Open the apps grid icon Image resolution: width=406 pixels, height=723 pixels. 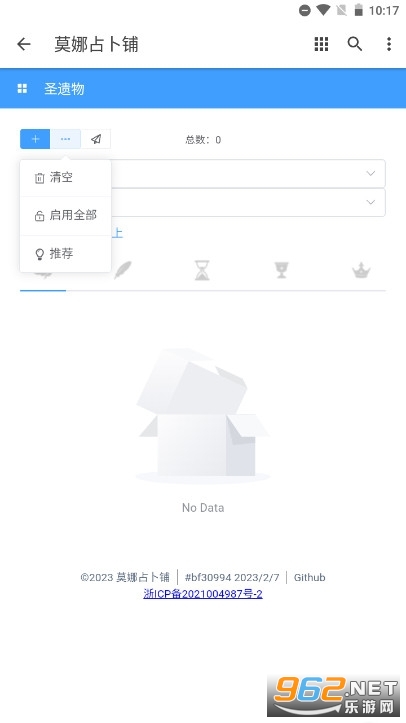coord(321,44)
